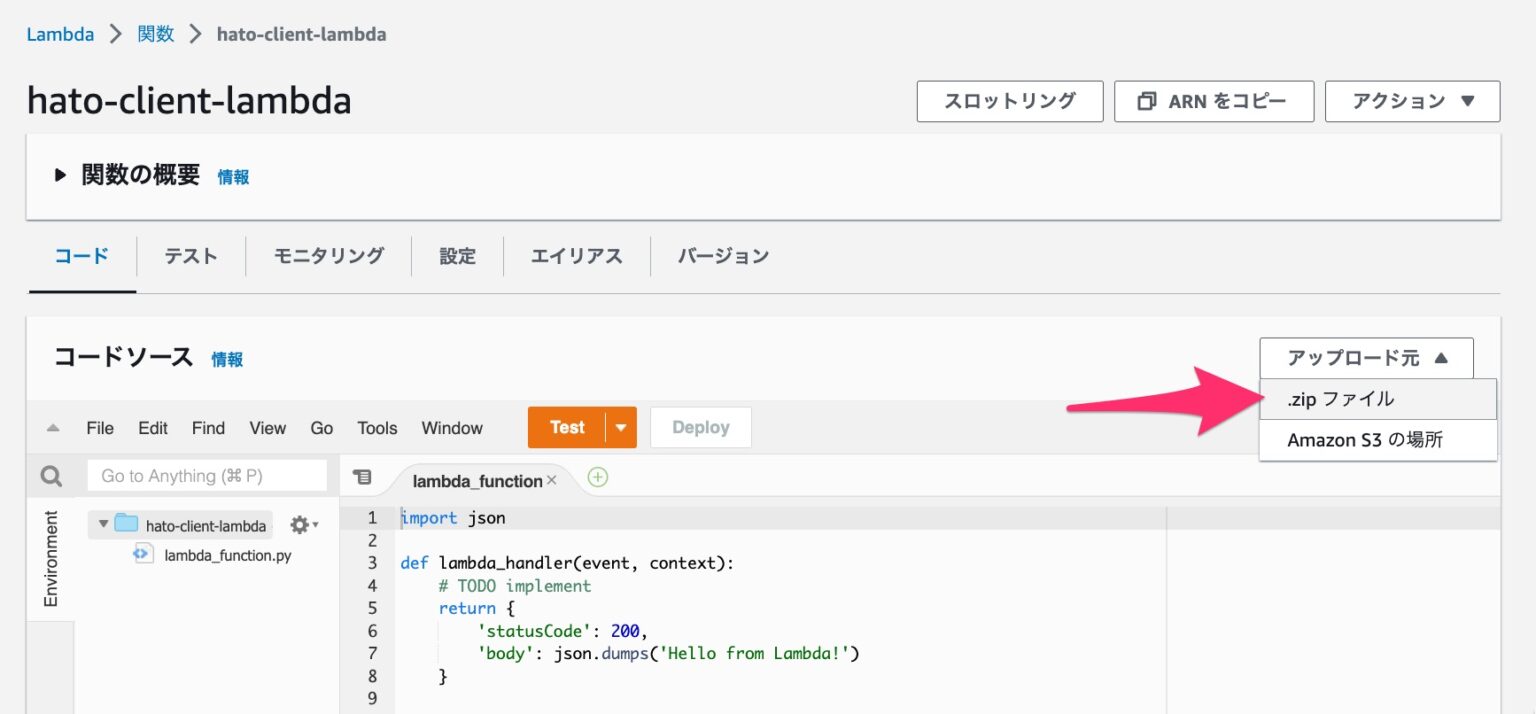Click the search magnifier in the file explorer
Viewport: 1536px width, 714px height.
[49, 475]
